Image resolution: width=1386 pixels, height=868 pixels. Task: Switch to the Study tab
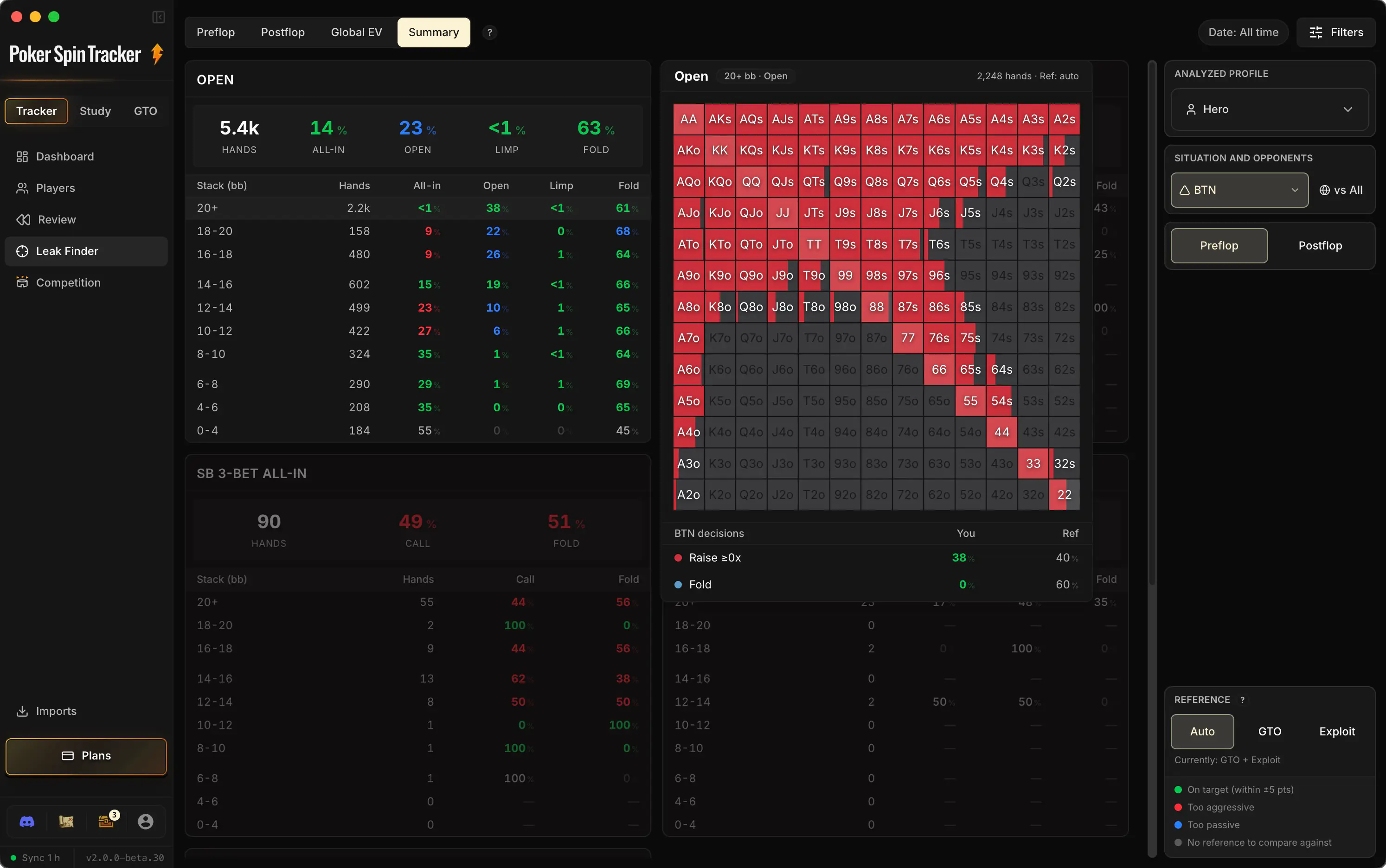click(95, 111)
